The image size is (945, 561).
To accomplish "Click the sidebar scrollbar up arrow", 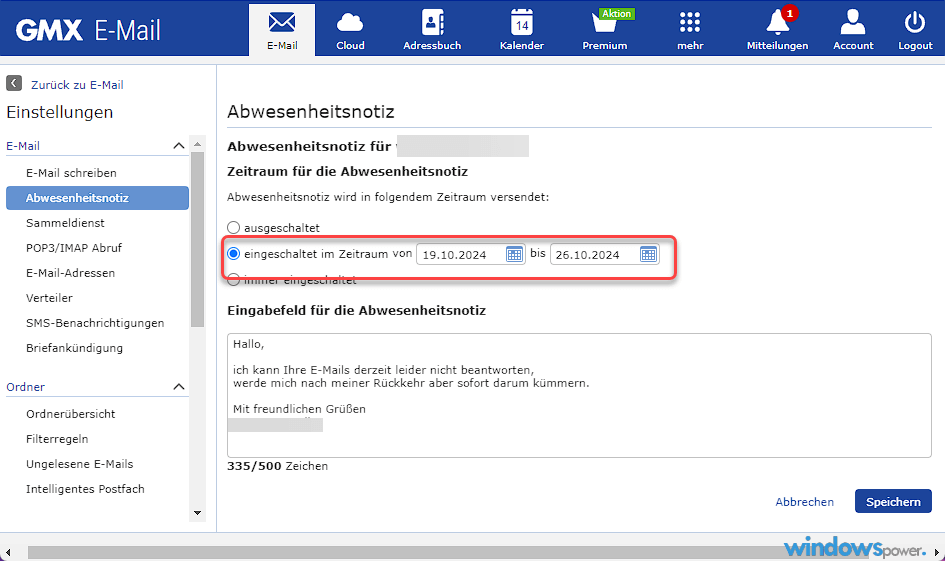I will coord(197,144).
